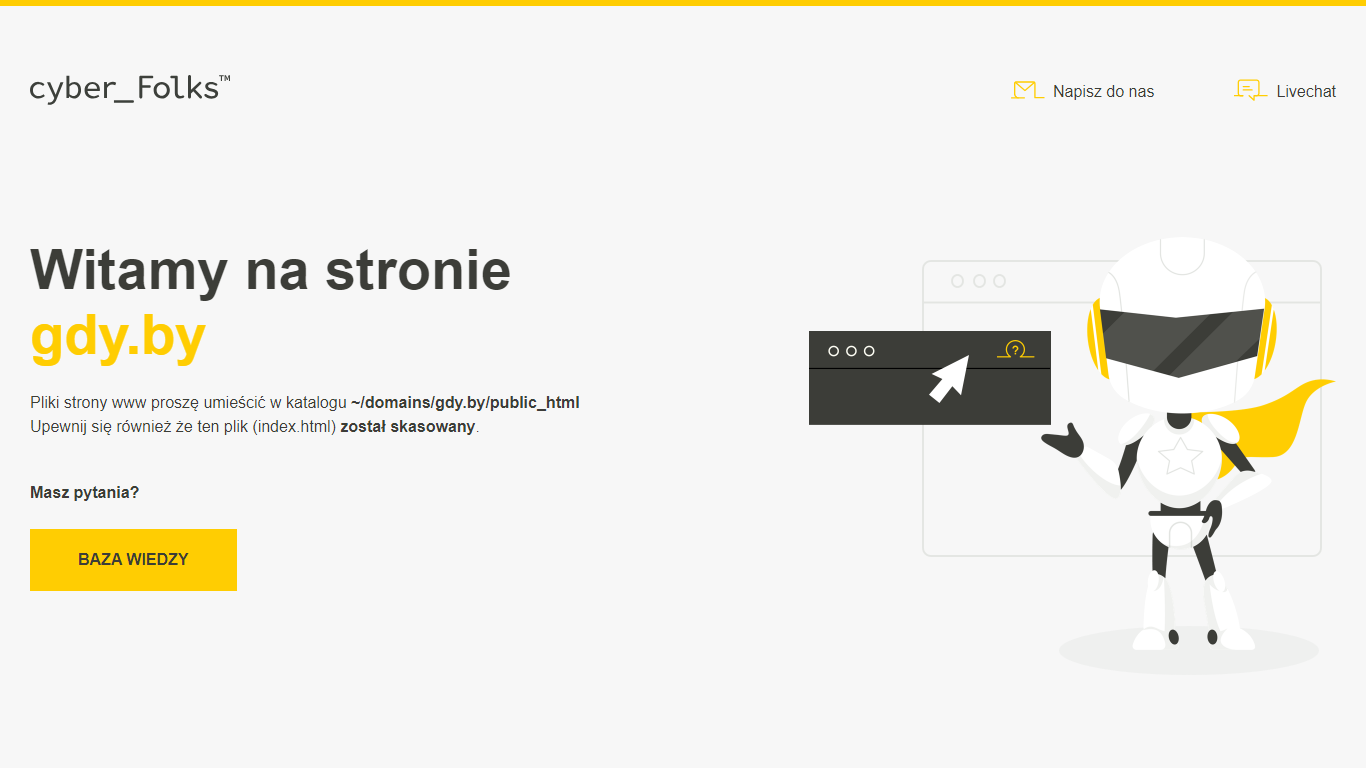
Task: Click the question mark icon in dark window illustration
Action: click(x=1015, y=349)
